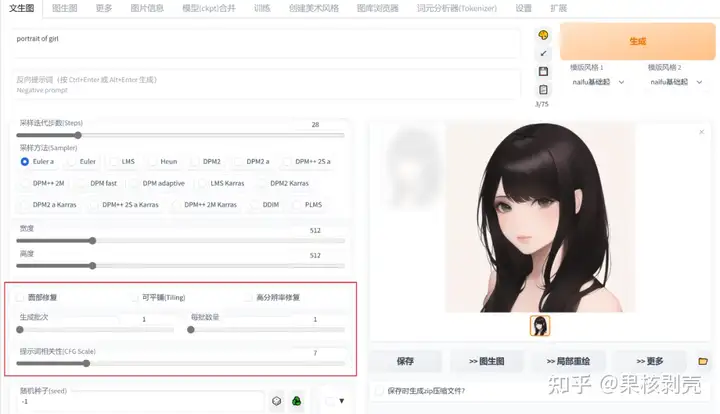Select the DPM2 sampler
720x414 pixels.
coord(206,162)
